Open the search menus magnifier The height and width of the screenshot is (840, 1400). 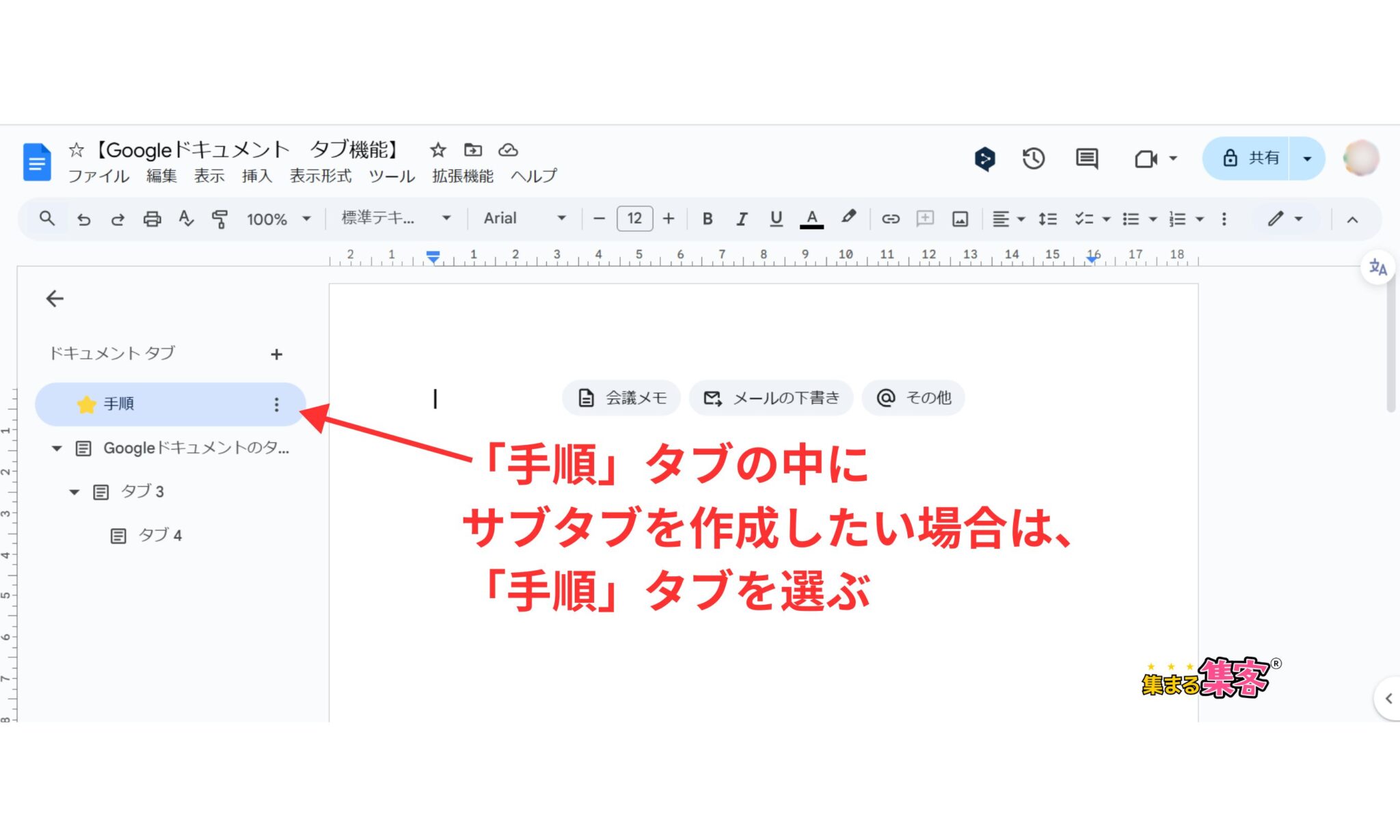[x=46, y=219]
